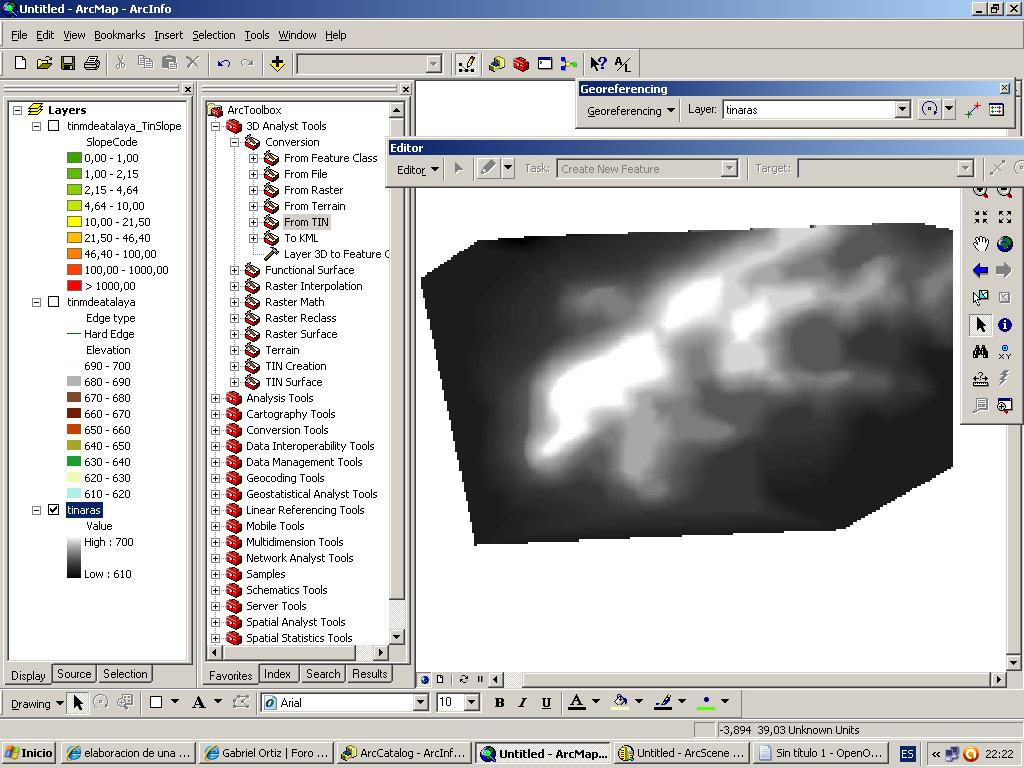The width and height of the screenshot is (1024, 768).
Task: Undo the last action
Action: click(224, 63)
